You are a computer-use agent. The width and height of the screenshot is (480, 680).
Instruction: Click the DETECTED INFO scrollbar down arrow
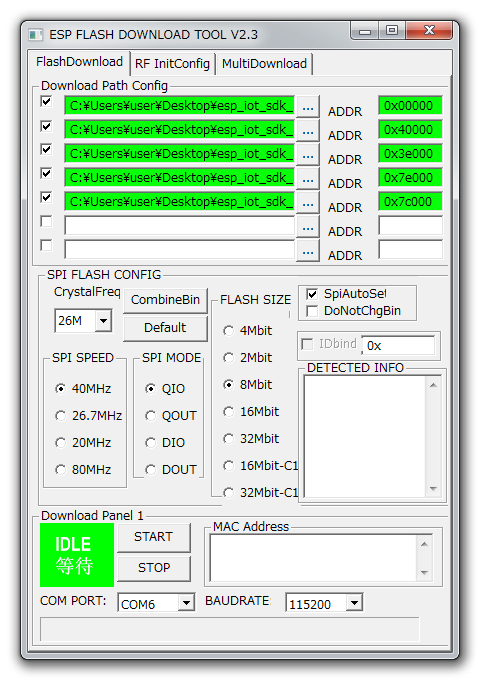[433, 489]
